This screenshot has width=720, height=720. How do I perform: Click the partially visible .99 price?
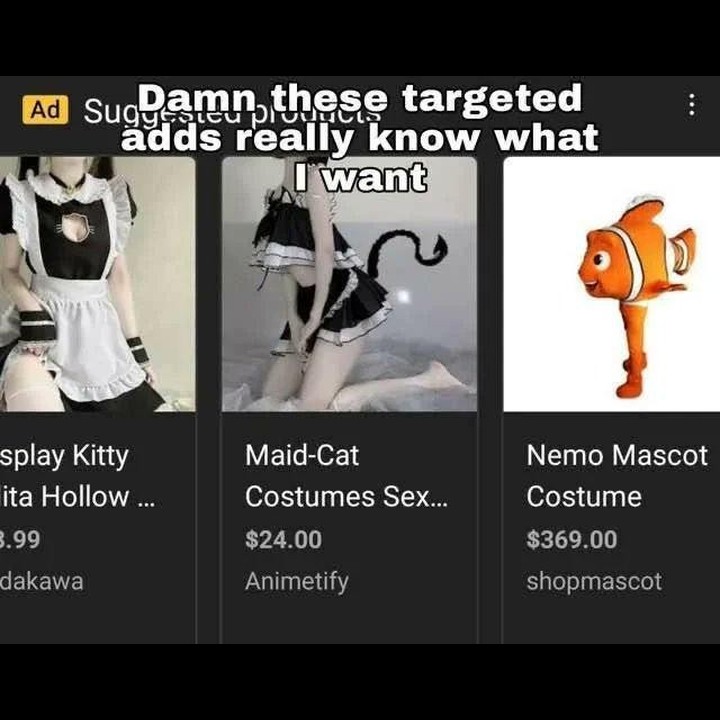[x=20, y=540]
